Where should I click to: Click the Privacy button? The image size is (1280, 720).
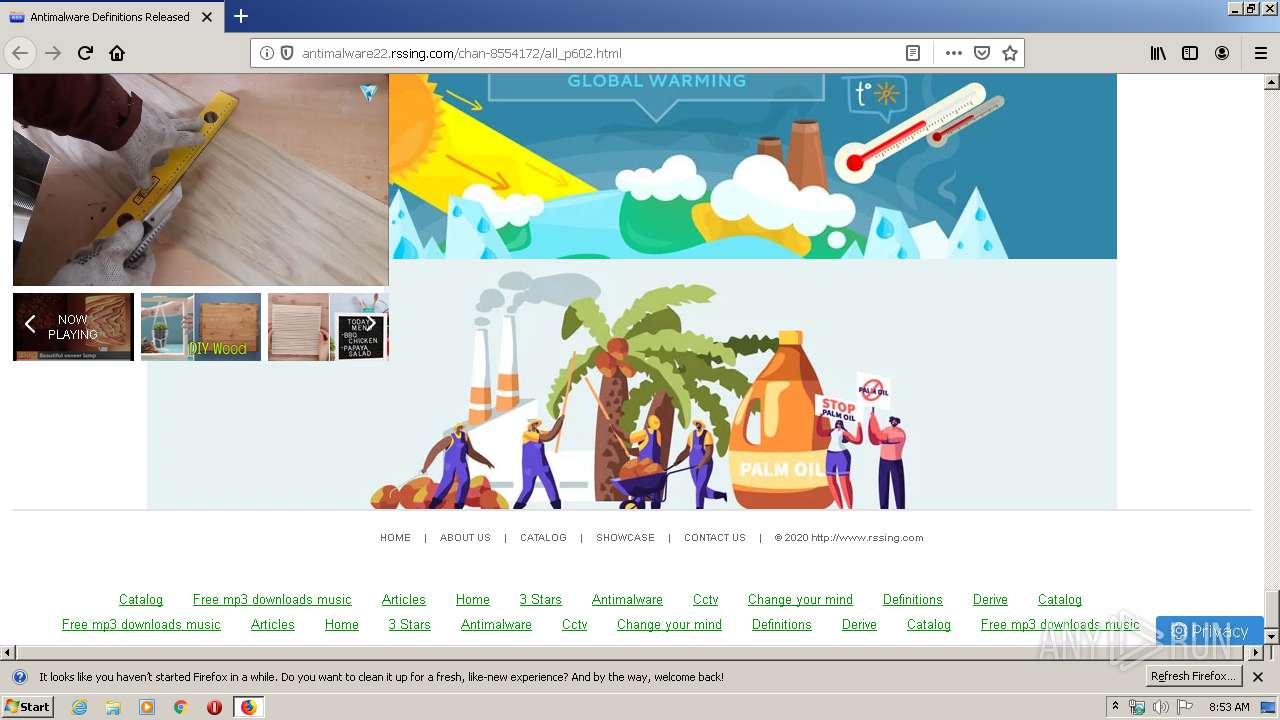[1210, 631]
